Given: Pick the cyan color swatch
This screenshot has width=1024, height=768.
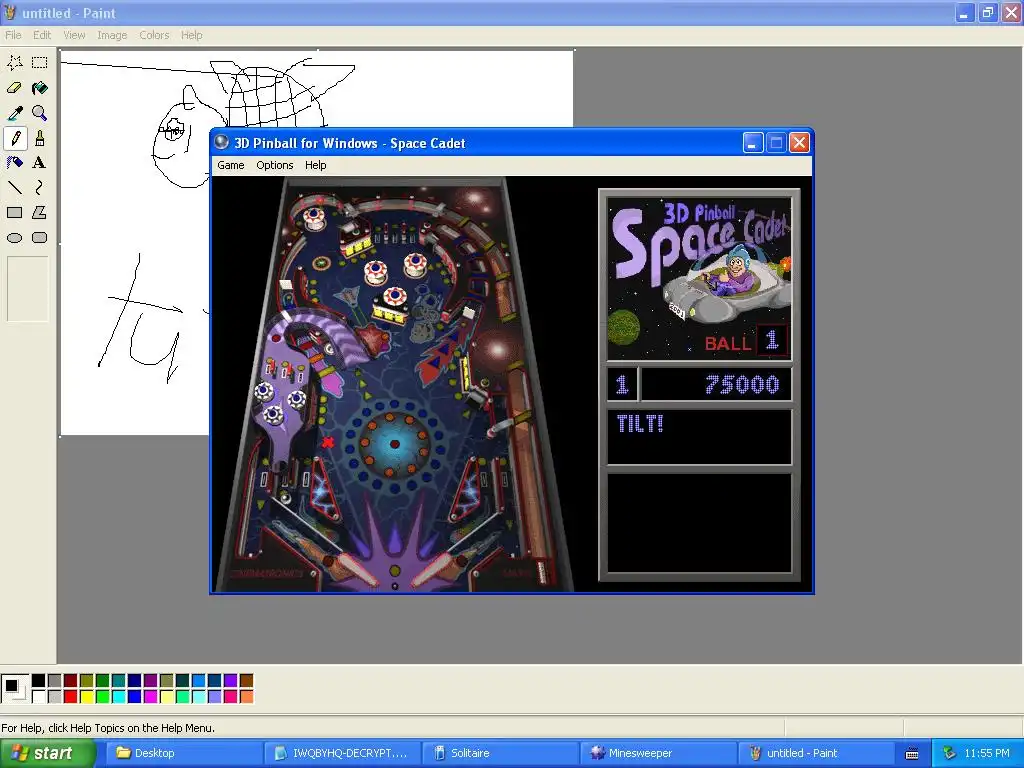Looking at the screenshot, I should (118, 697).
